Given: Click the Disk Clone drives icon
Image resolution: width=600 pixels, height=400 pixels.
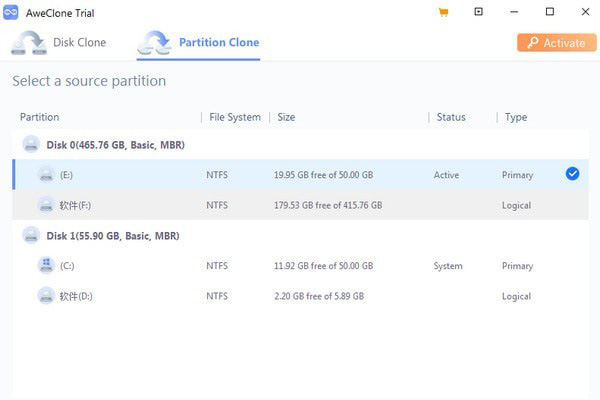Looking at the screenshot, I should [x=29, y=43].
